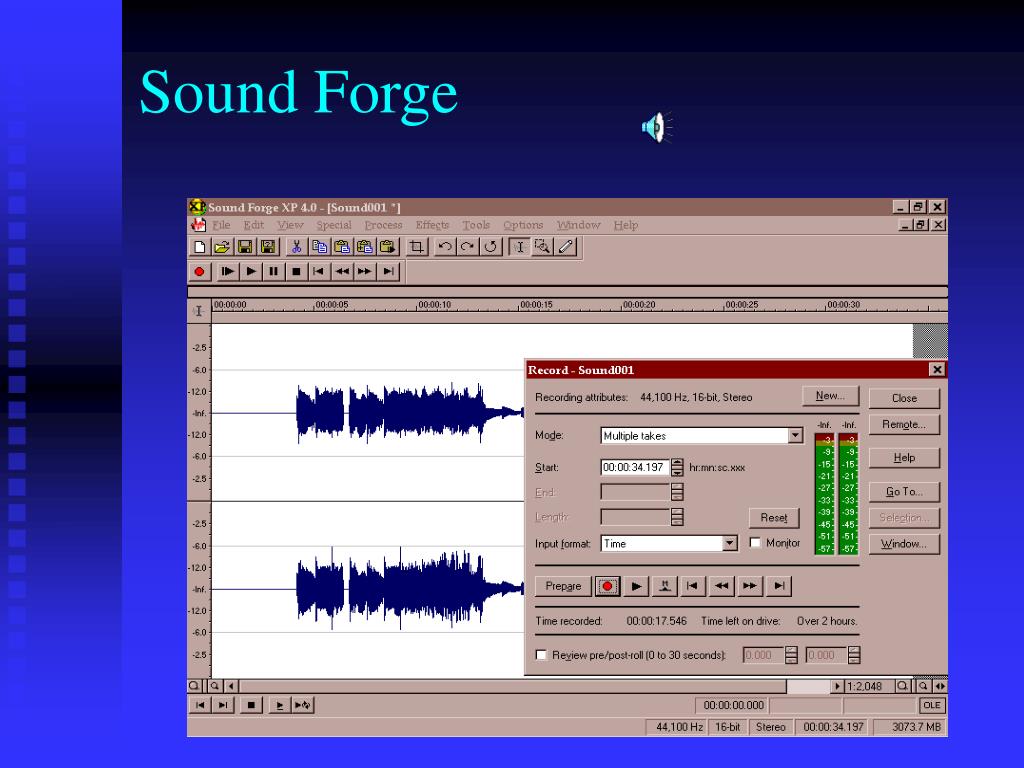Viewport: 1024px width, 768px height.
Task: Click the Stereo status bar field
Action: click(x=771, y=727)
